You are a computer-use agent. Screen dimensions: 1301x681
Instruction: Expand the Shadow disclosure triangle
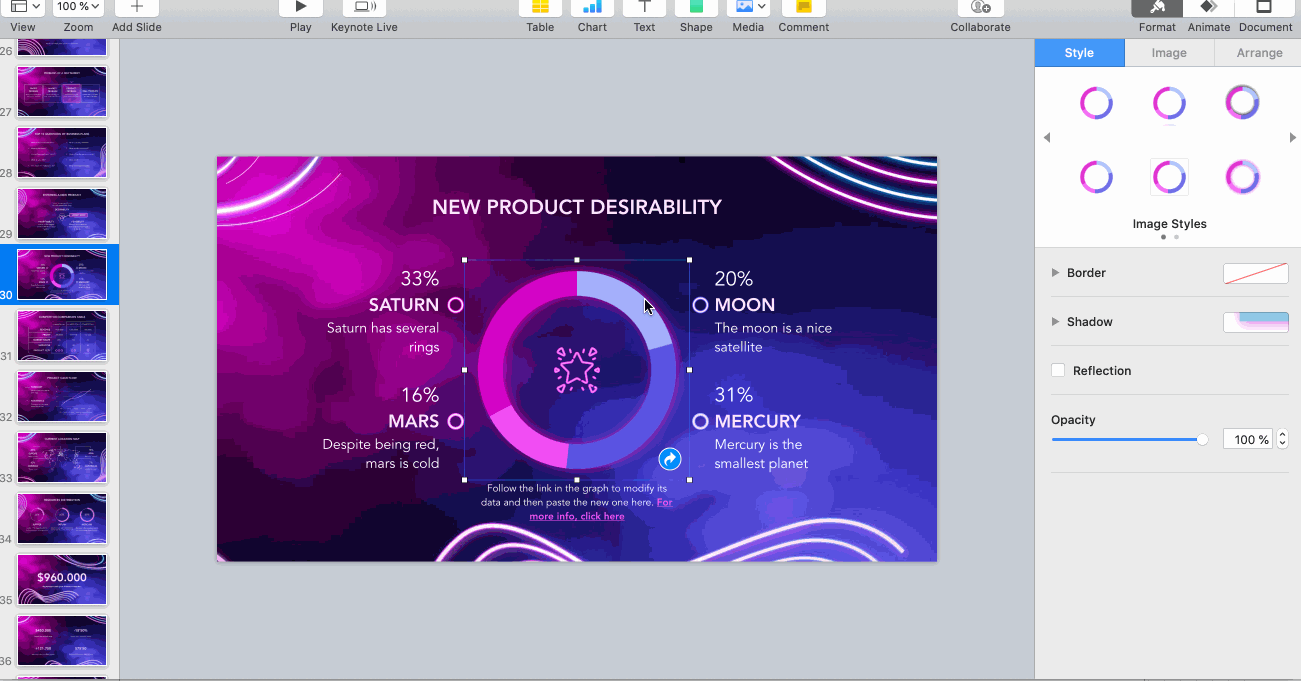(1055, 322)
